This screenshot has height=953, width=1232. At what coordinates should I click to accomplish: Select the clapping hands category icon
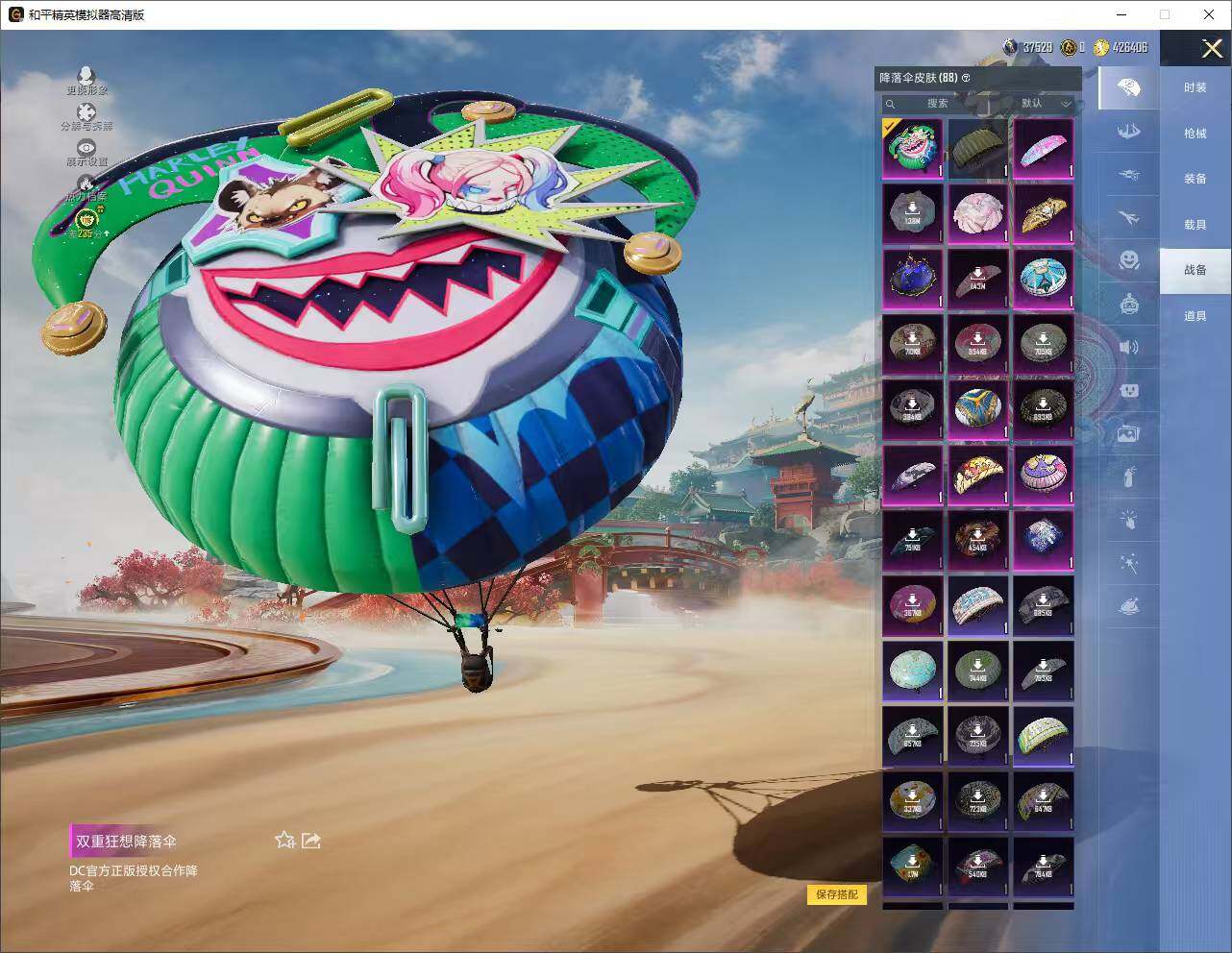(1129, 520)
